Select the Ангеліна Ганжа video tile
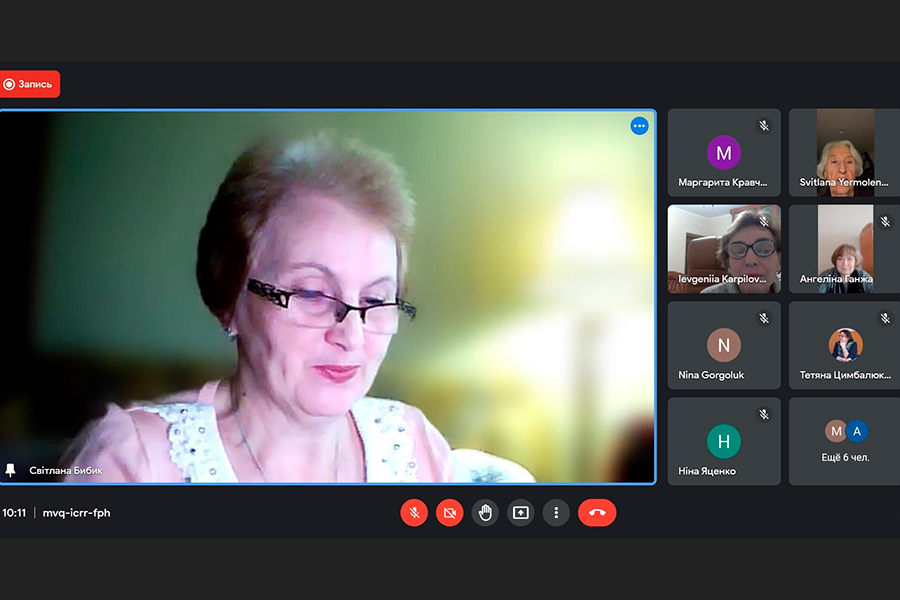The image size is (900, 600). 844,249
